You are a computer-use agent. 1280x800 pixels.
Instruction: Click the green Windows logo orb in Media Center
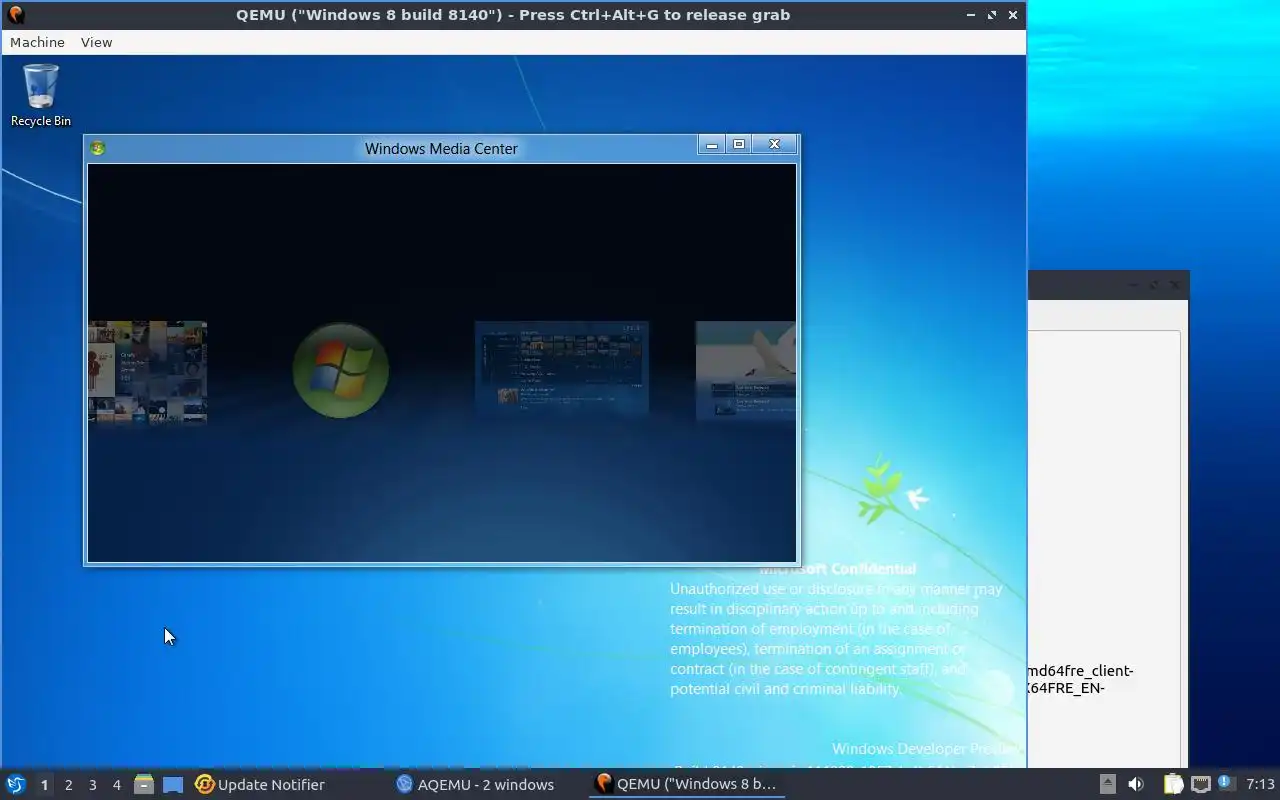[340, 370]
